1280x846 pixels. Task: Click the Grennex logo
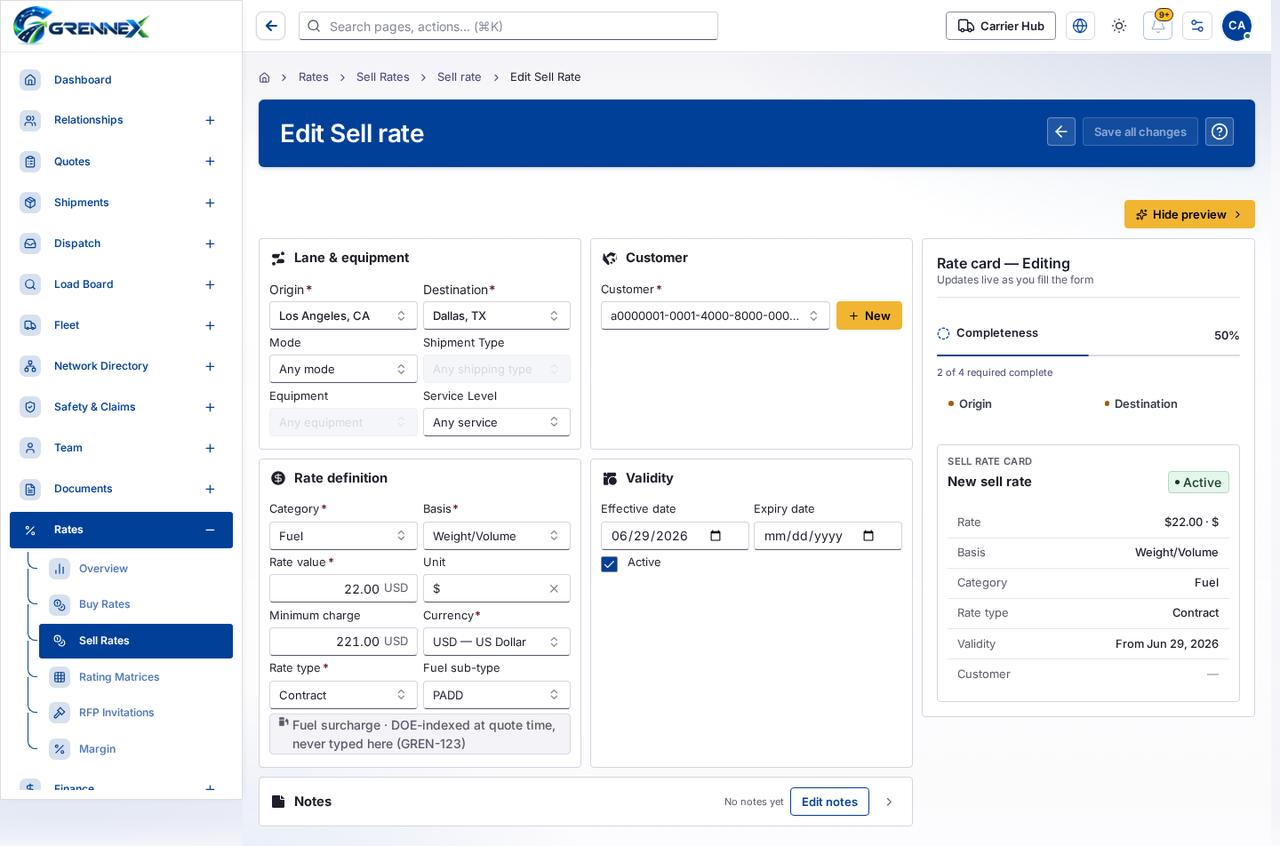click(x=82, y=25)
